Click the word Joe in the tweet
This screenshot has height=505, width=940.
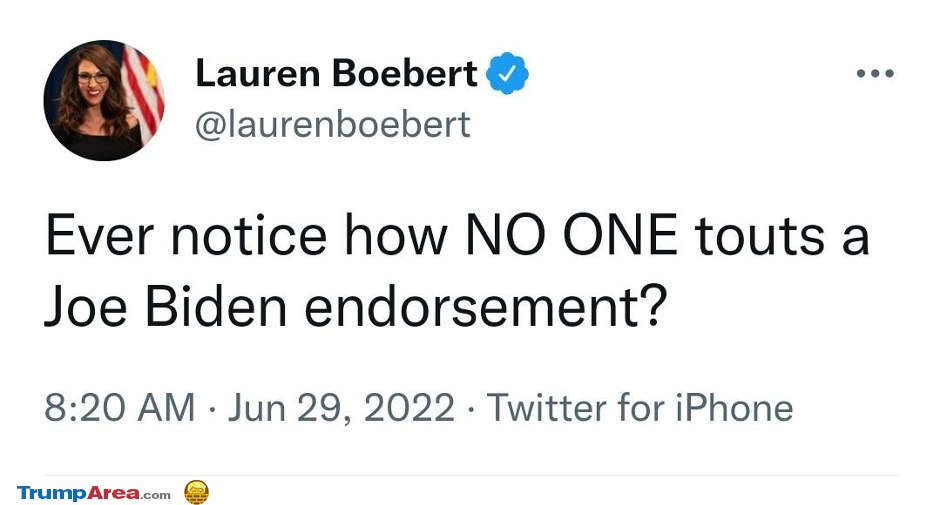coord(87,309)
